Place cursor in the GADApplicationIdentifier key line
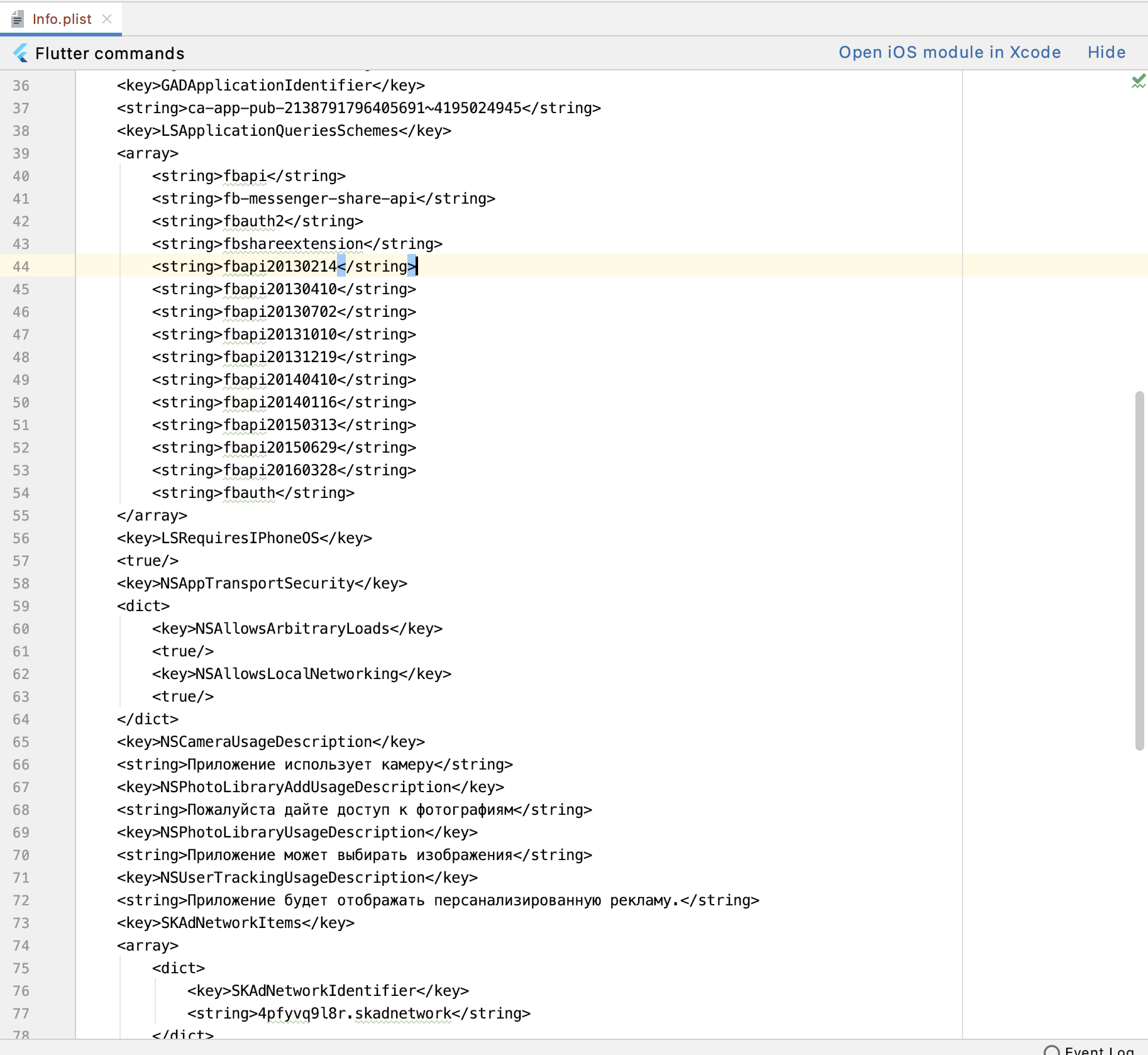1148x1055 pixels. (270, 86)
